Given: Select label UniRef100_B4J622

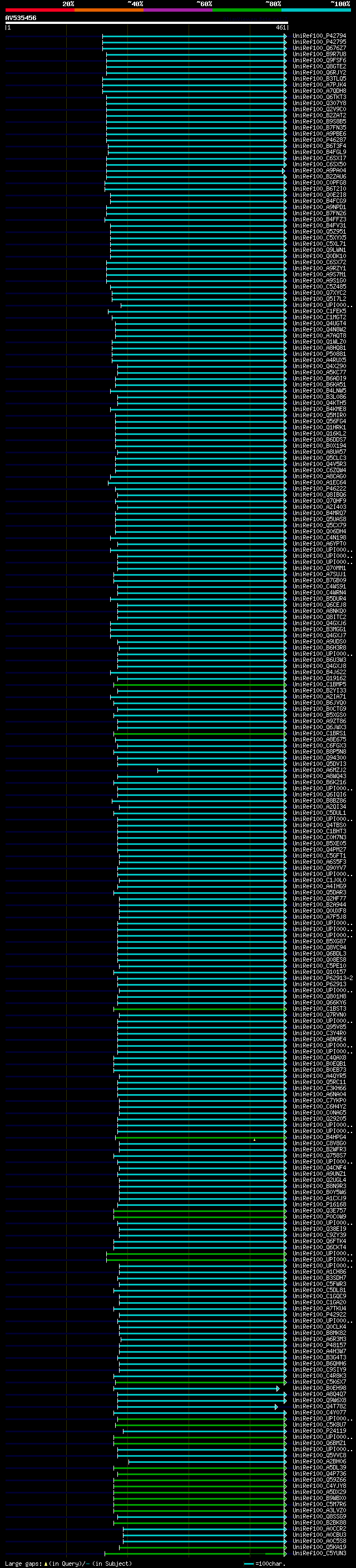Looking at the screenshot, I should tap(319, 672).
